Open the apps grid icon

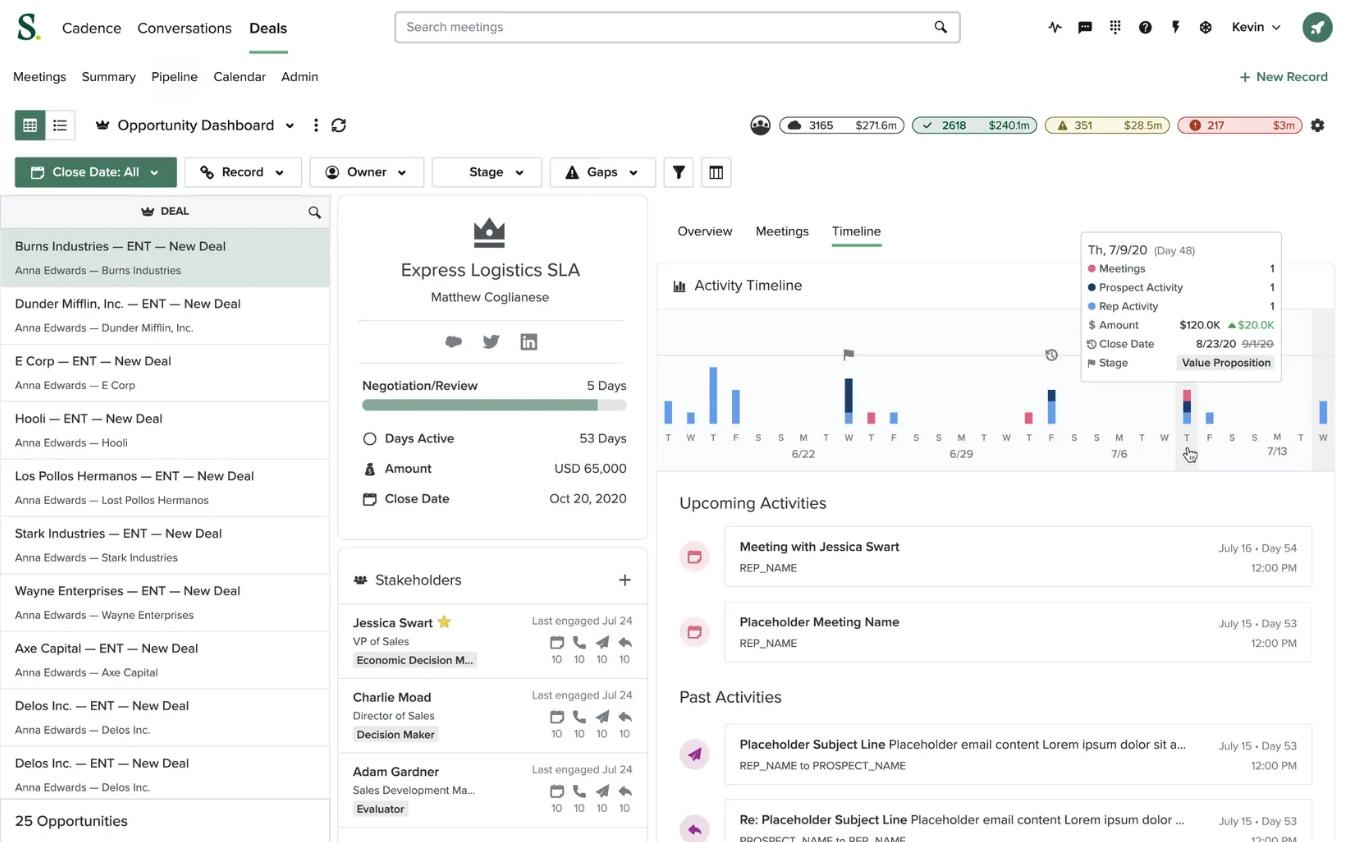coord(1115,27)
